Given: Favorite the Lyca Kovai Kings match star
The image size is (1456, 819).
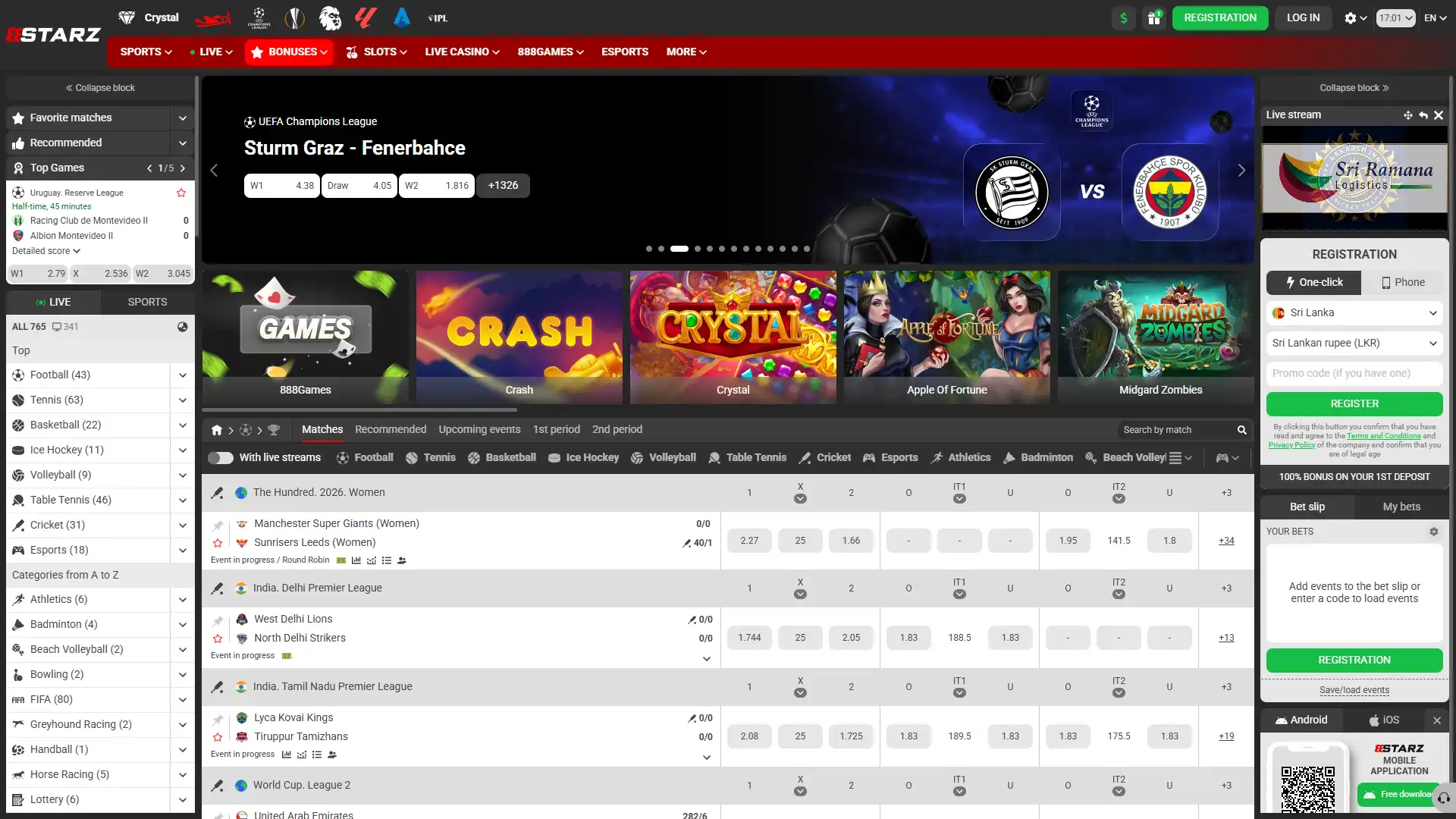Looking at the screenshot, I should tap(218, 737).
